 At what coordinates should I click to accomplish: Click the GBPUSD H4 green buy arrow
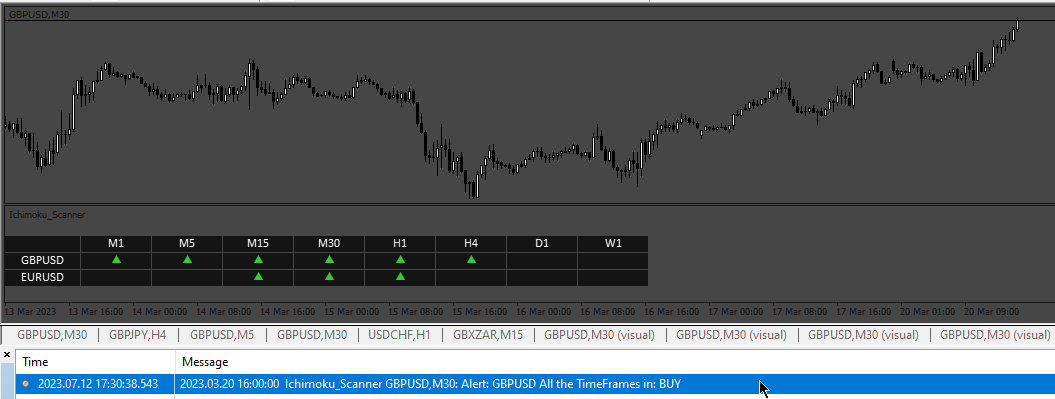(472, 259)
